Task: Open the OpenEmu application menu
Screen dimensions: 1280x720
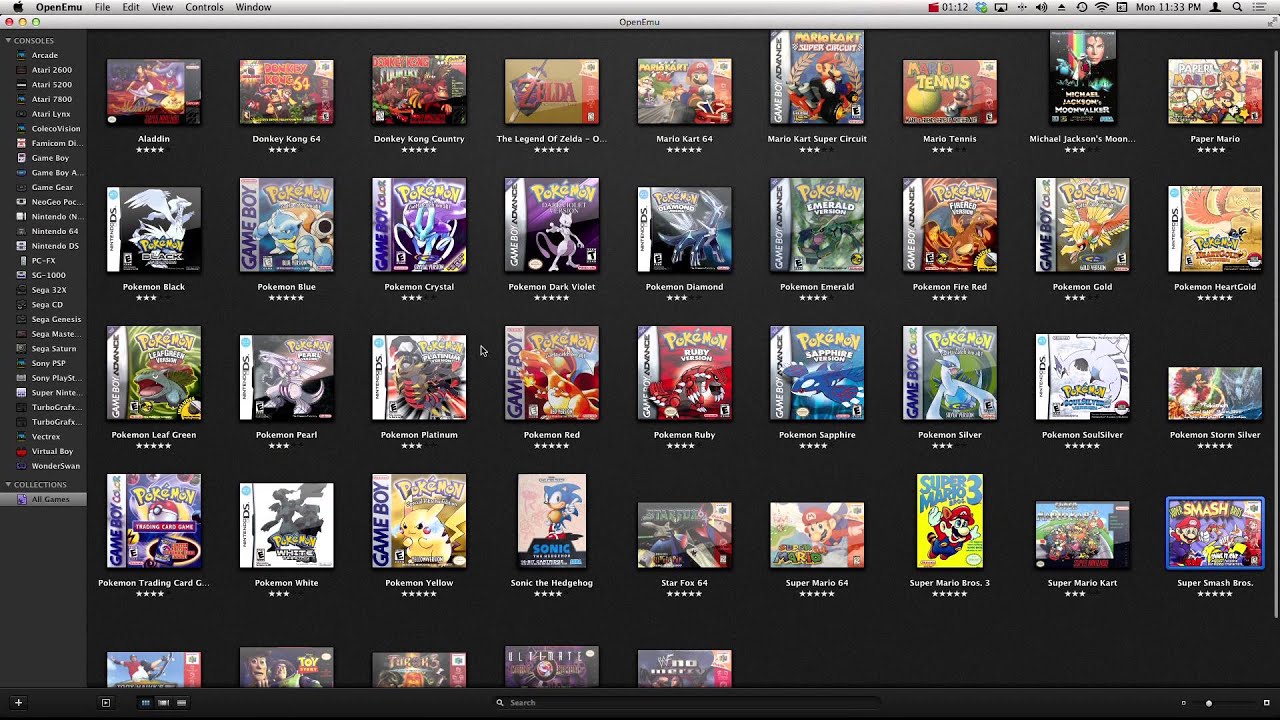Action: [x=59, y=7]
